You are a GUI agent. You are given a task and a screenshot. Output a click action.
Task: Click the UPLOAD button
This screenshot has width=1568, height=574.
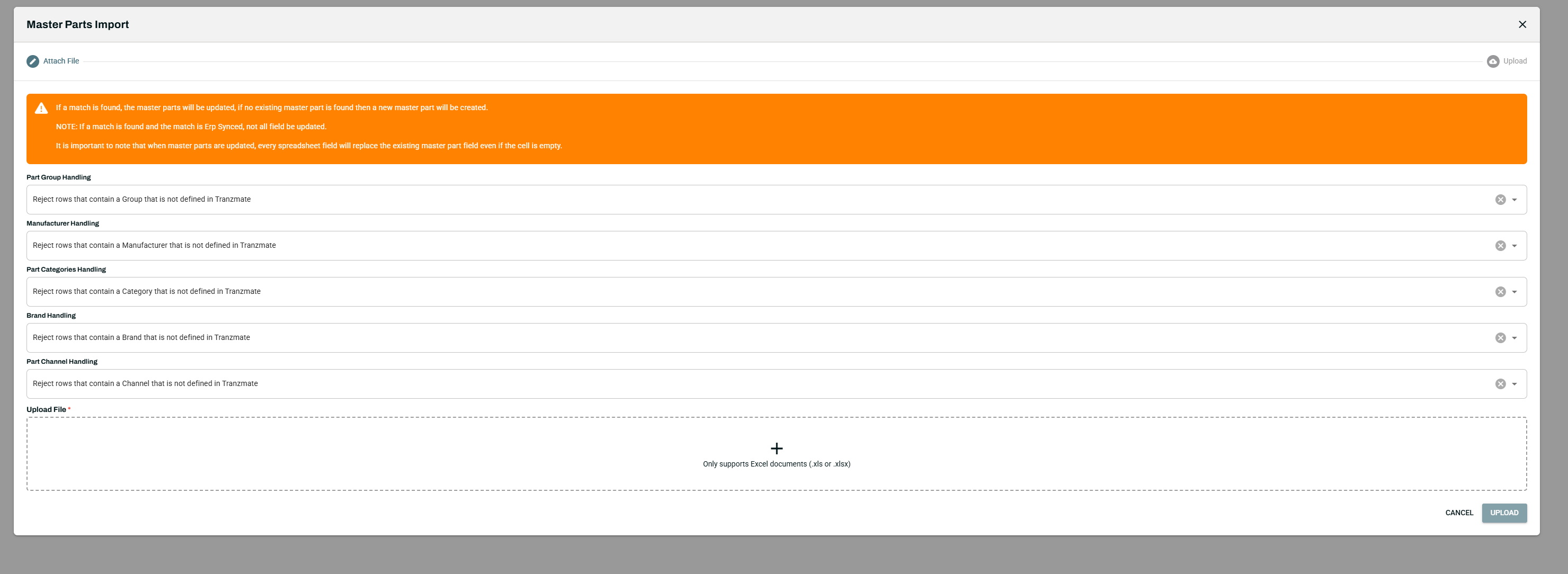point(1503,513)
